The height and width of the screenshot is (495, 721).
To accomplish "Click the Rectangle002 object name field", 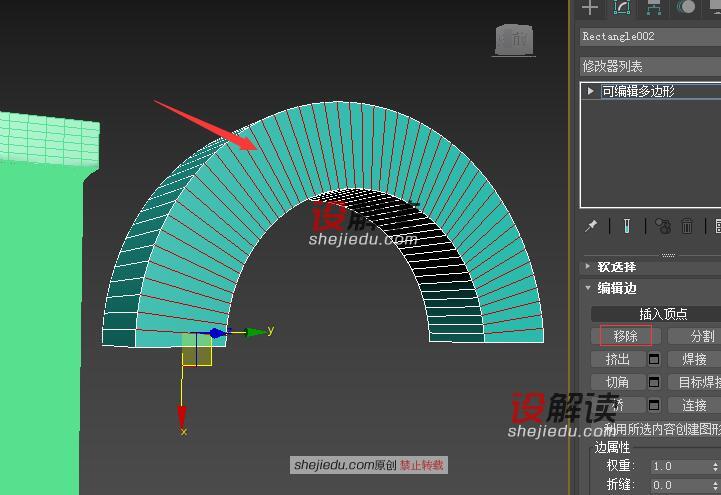I will (x=648, y=37).
